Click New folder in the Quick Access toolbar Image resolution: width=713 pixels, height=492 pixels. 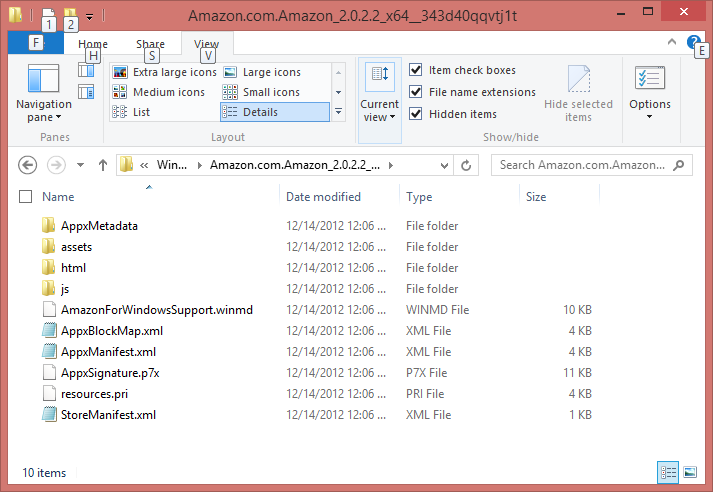pyautogui.click(x=70, y=14)
